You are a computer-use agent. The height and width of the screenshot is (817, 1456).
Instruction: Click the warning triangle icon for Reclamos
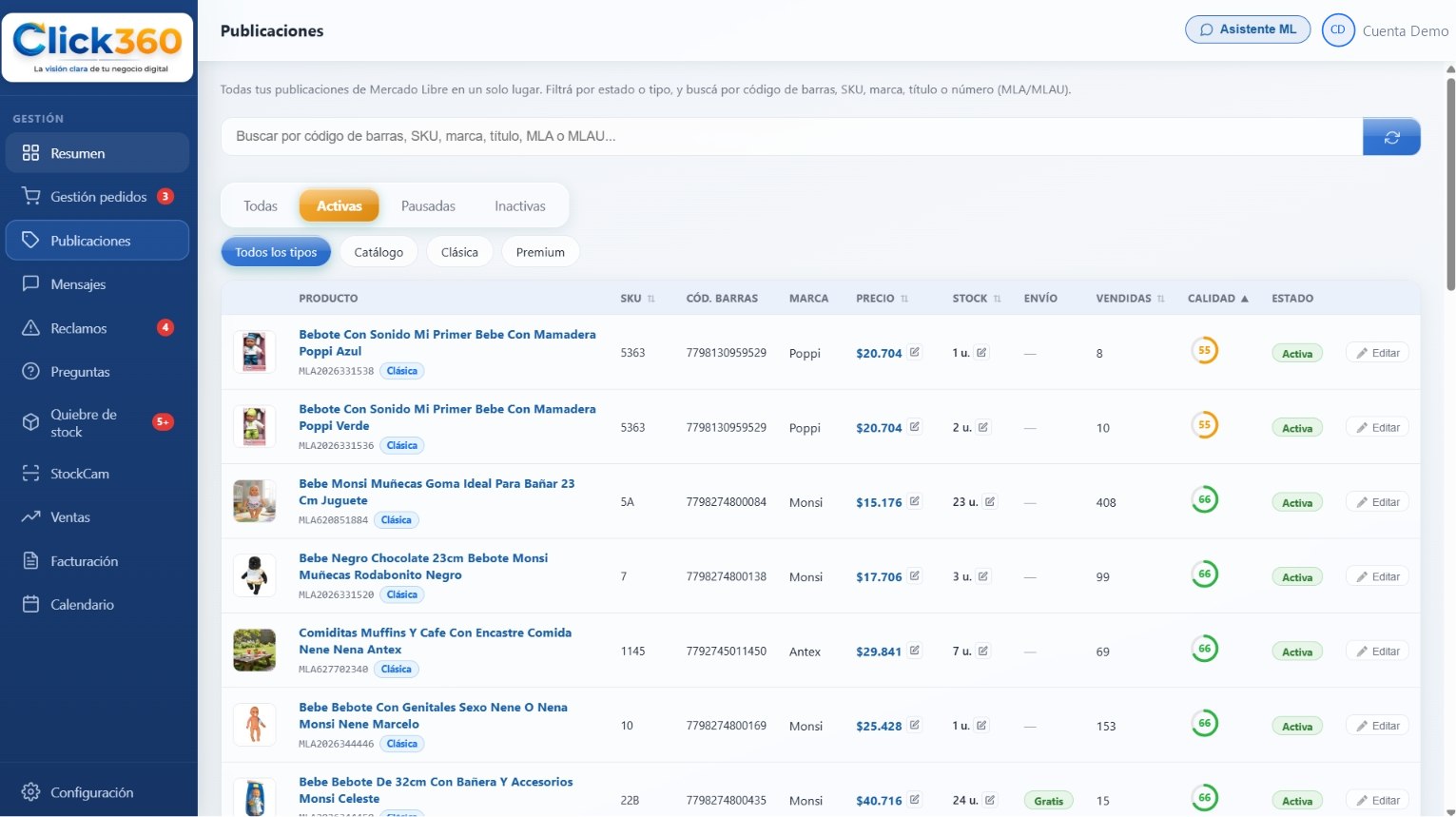[x=30, y=328]
